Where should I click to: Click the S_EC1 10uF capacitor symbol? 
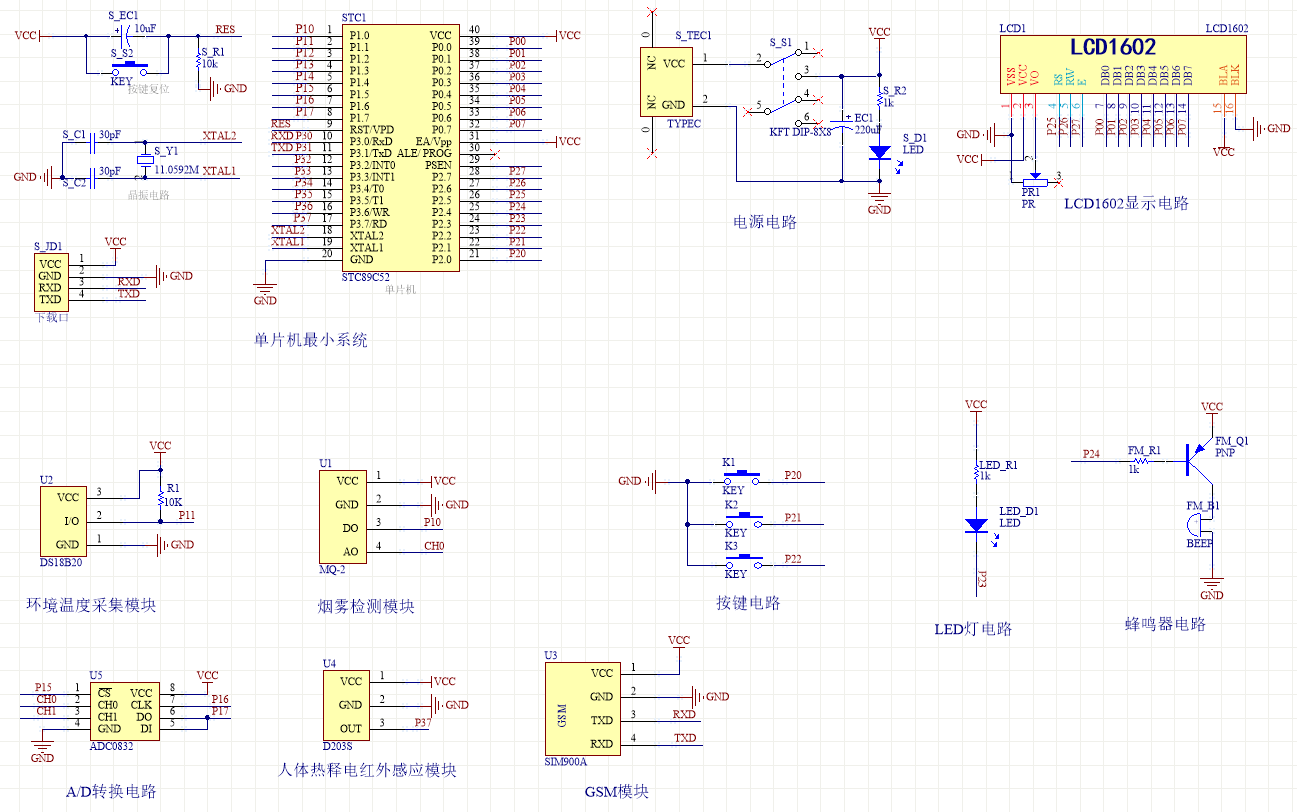[125, 35]
